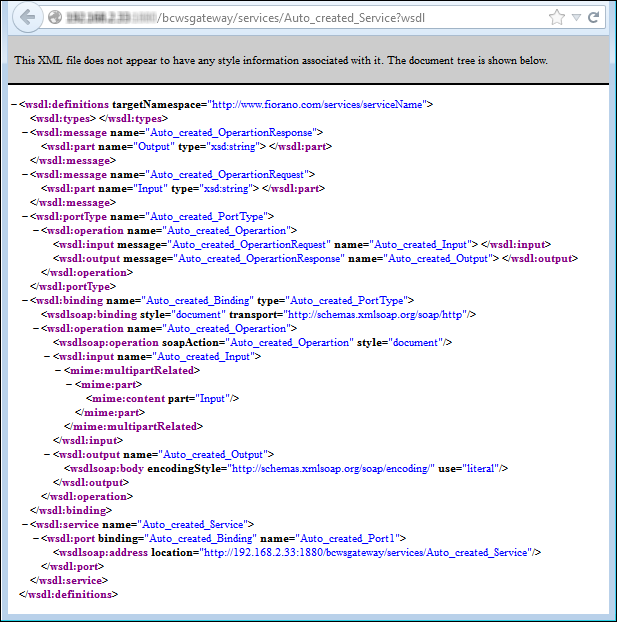Click the browser back arrow button
Viewport: 617px width, 622px height.
tap(27, 17)
